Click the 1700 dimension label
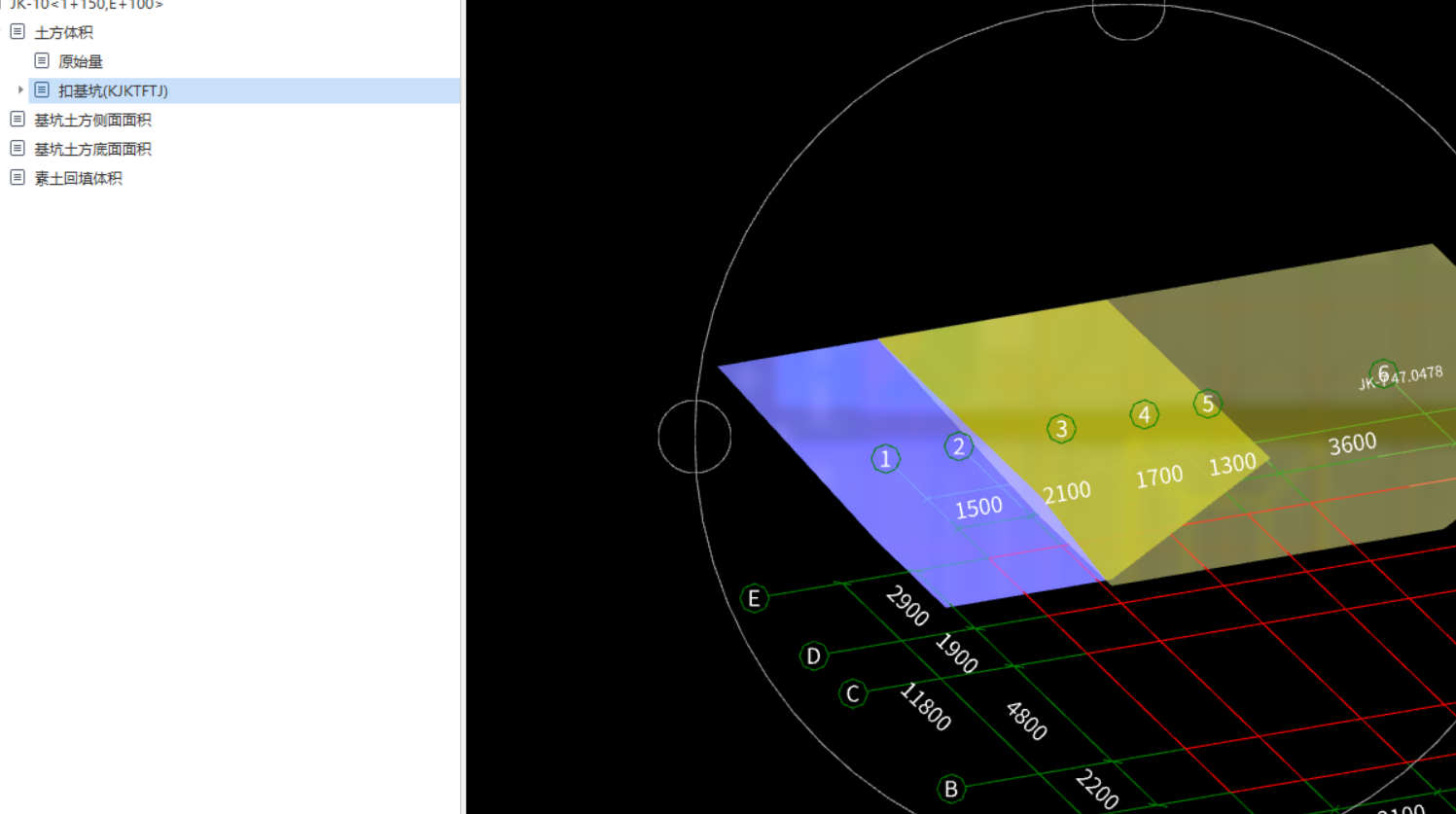 pos(1159,477)
